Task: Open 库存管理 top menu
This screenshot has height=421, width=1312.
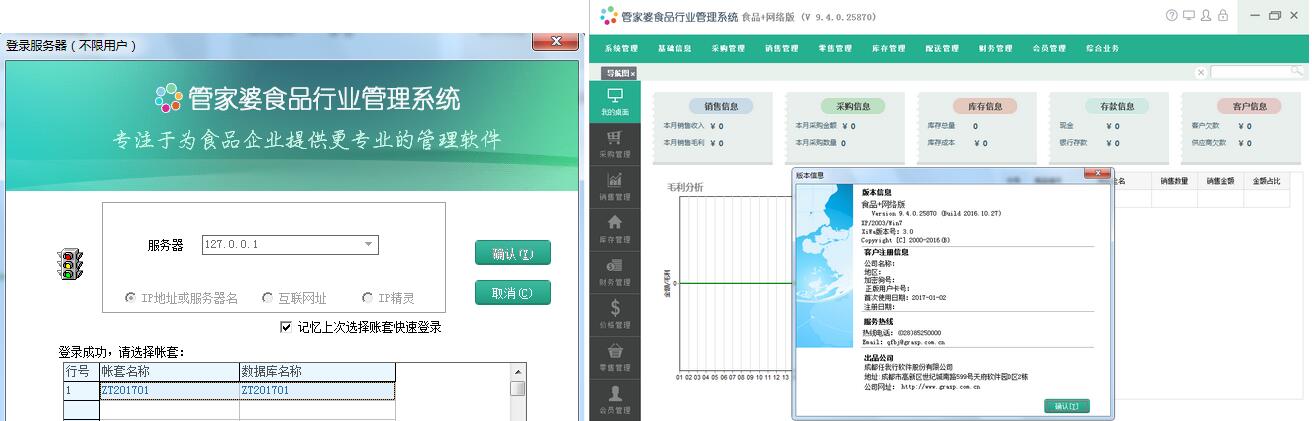Action: (888, 48)
